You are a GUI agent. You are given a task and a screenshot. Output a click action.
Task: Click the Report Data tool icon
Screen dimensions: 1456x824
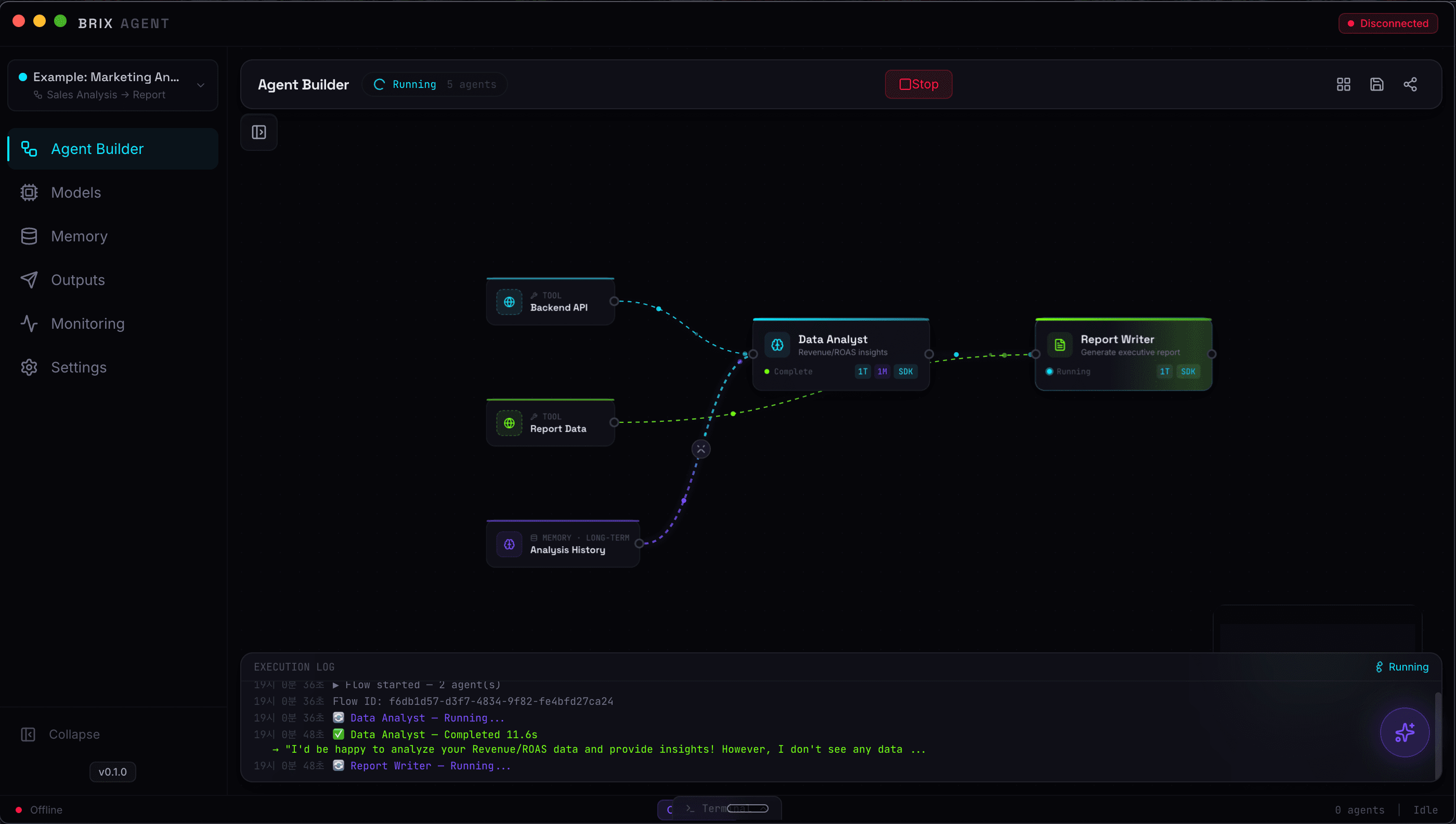509,422
